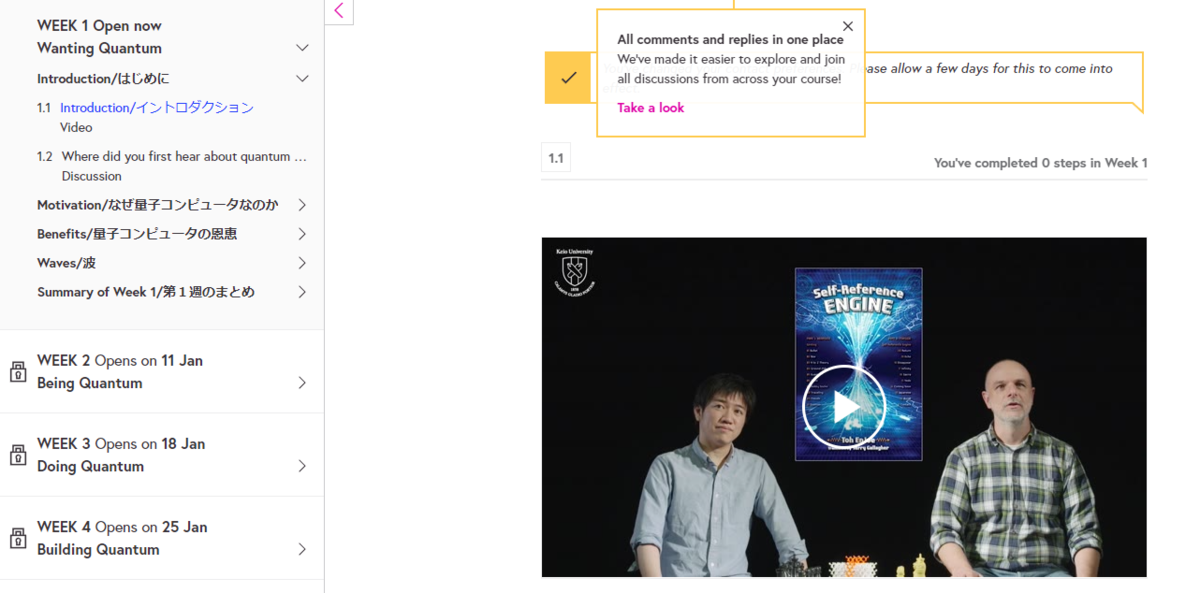Image resolution: width=1200 pixels, height=593 pixels.
Task: Collapse the Introduction/はじめに subsection
Action: (x=302, y=78)
